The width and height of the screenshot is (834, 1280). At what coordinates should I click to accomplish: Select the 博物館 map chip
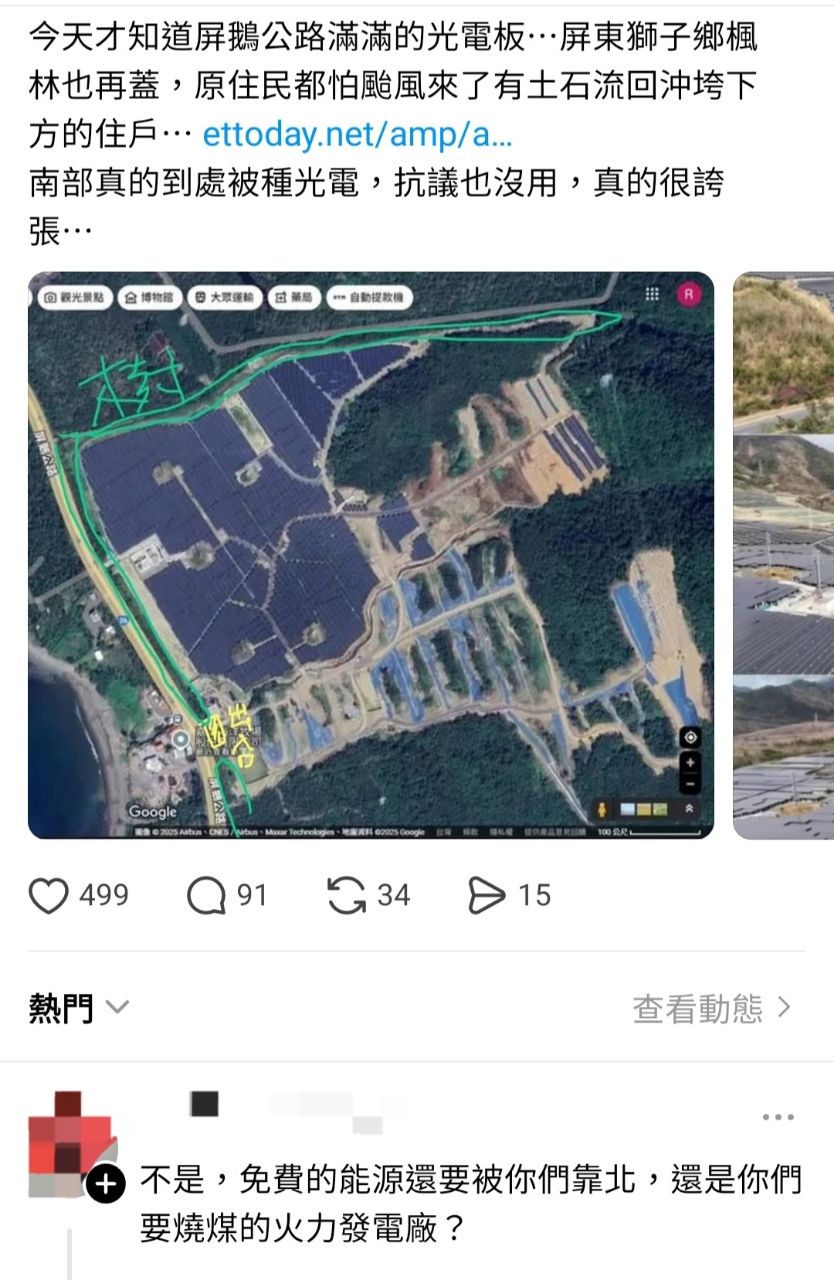coord(151,297)
